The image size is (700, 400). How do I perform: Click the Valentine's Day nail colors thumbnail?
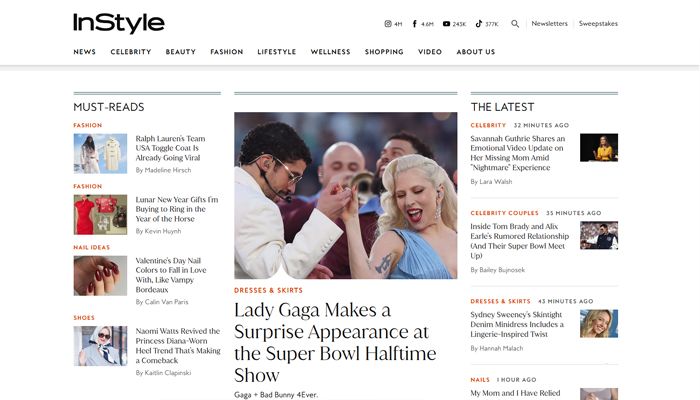click(100, 275)
